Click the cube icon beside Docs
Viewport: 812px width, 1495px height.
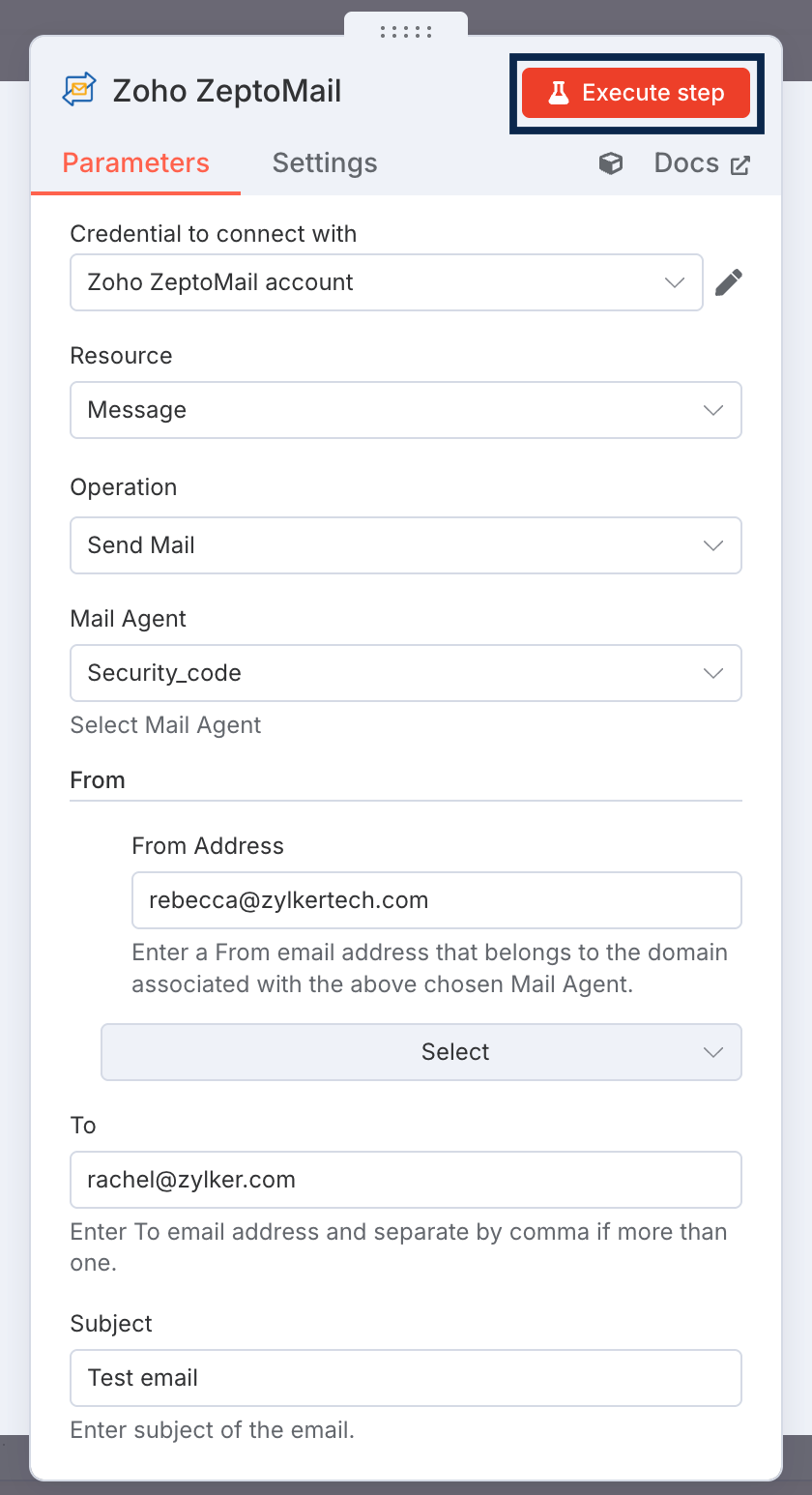(611, 163)
